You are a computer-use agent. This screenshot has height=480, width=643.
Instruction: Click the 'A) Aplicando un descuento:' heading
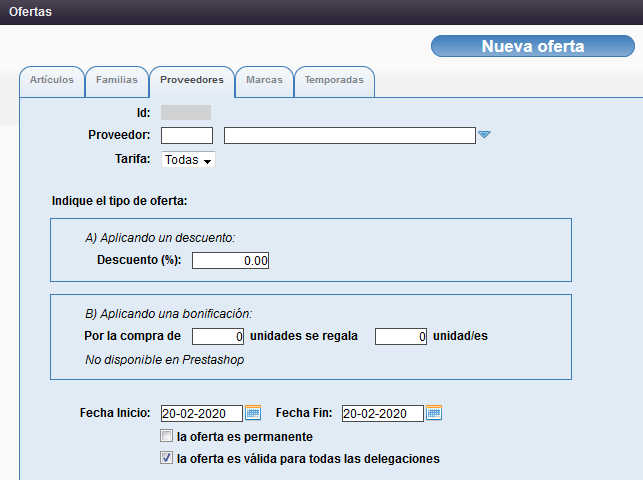160,238
